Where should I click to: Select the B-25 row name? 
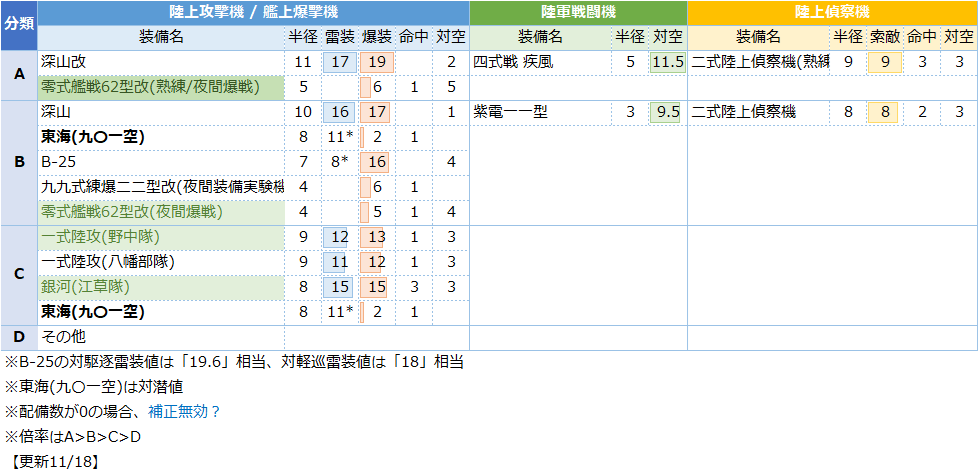(x=161, y=161)
